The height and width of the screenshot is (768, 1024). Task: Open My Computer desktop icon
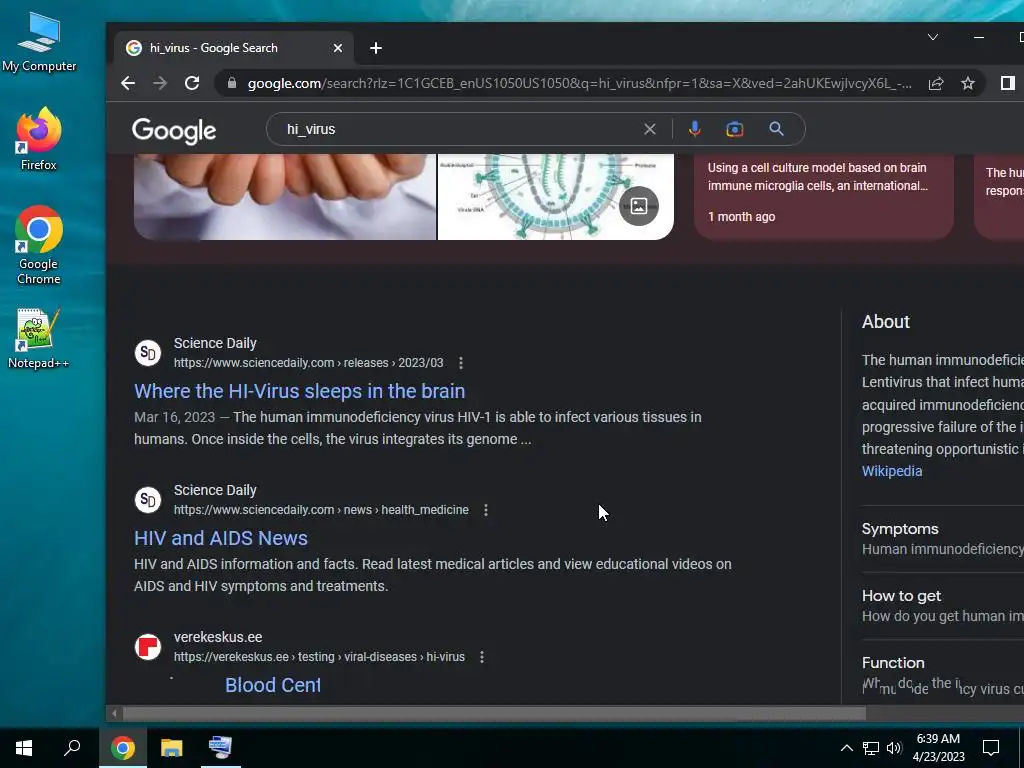click(39, 43)
